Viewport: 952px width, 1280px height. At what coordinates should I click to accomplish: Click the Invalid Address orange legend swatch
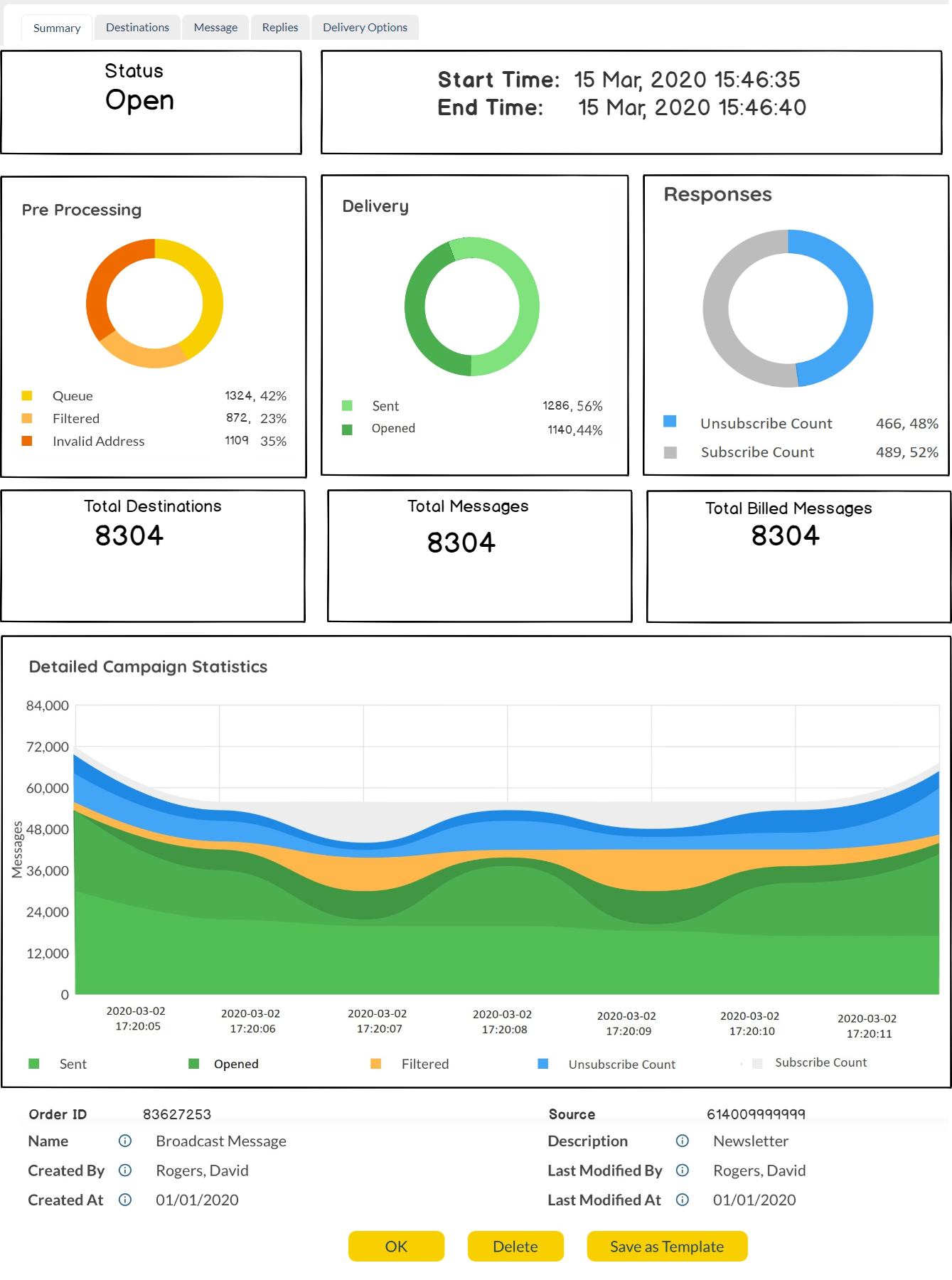point(27,441)
